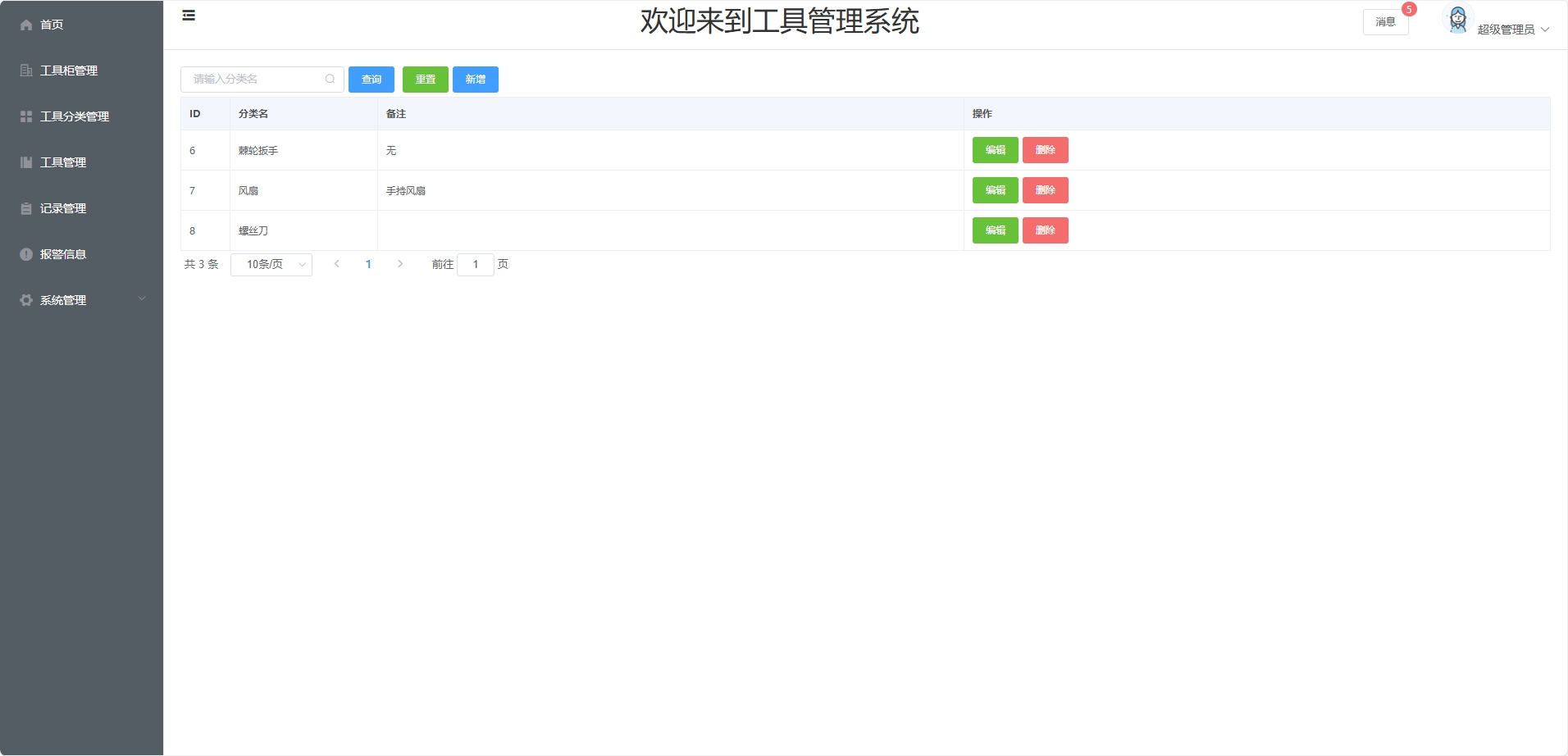Screen dimensions: 1568x756
Task: Click the hamburger sidebar collapse icon
Action: [x=189, y=16]
